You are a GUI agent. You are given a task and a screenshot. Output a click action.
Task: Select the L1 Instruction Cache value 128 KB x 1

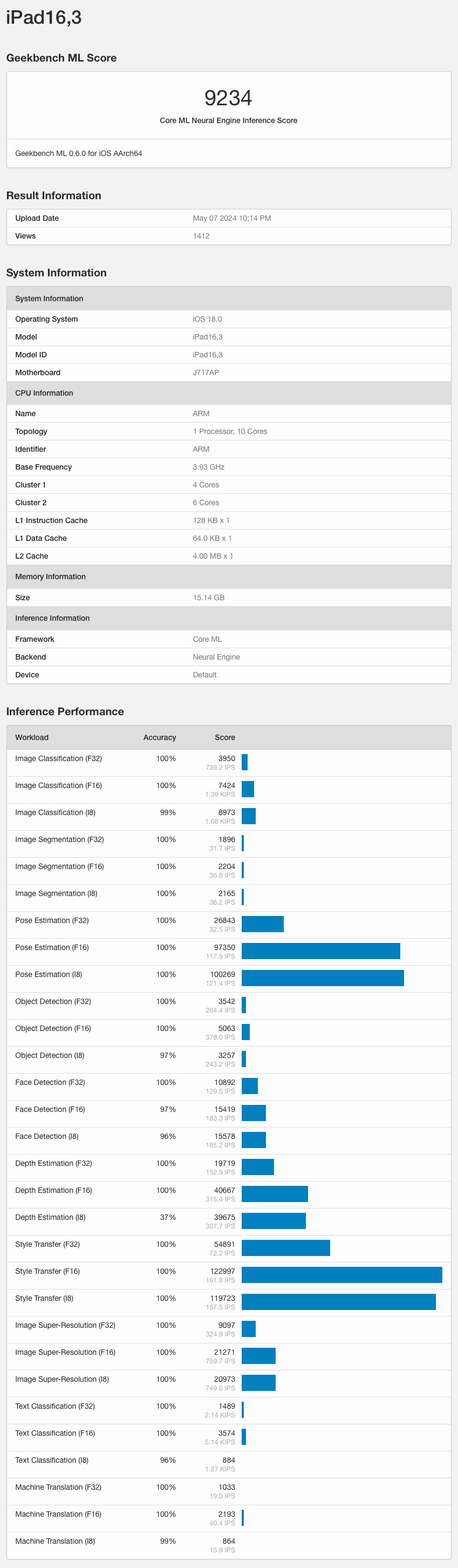click(211, 520)
